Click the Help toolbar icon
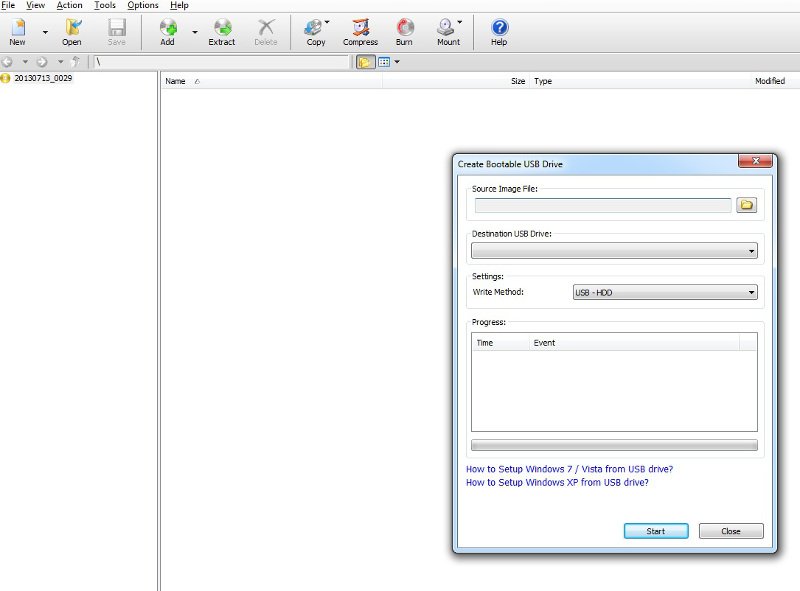Viewport: 800px width, 591px height. click(499, 32)
